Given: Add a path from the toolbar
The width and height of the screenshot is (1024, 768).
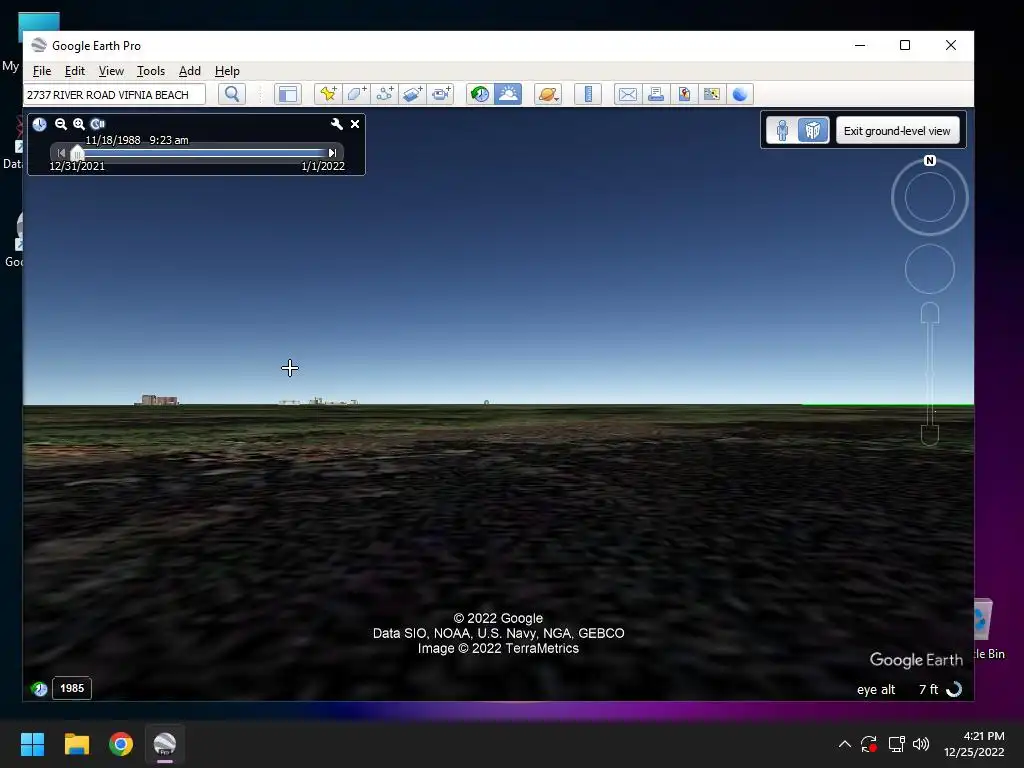Looking at the screenshot, I should (x=385, y=94).
